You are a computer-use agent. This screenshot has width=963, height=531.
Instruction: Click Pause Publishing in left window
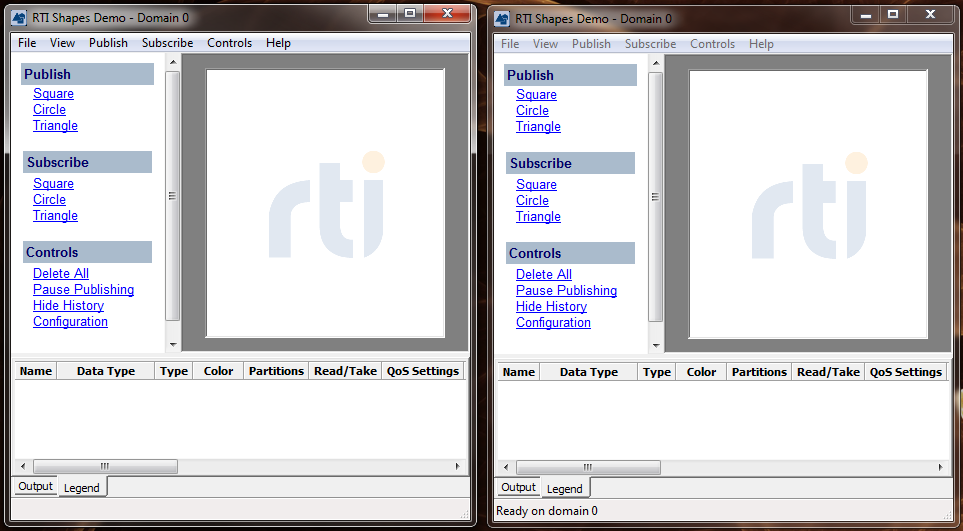[84, 289]
